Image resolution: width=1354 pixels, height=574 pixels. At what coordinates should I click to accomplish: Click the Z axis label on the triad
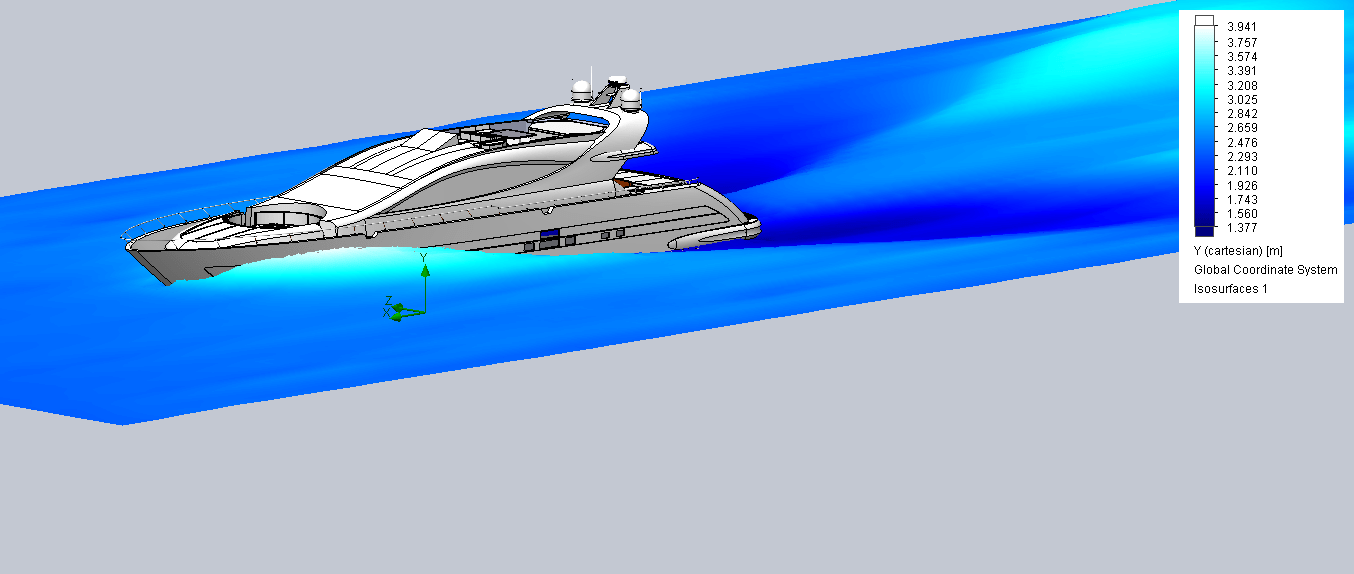pos(388,300)
